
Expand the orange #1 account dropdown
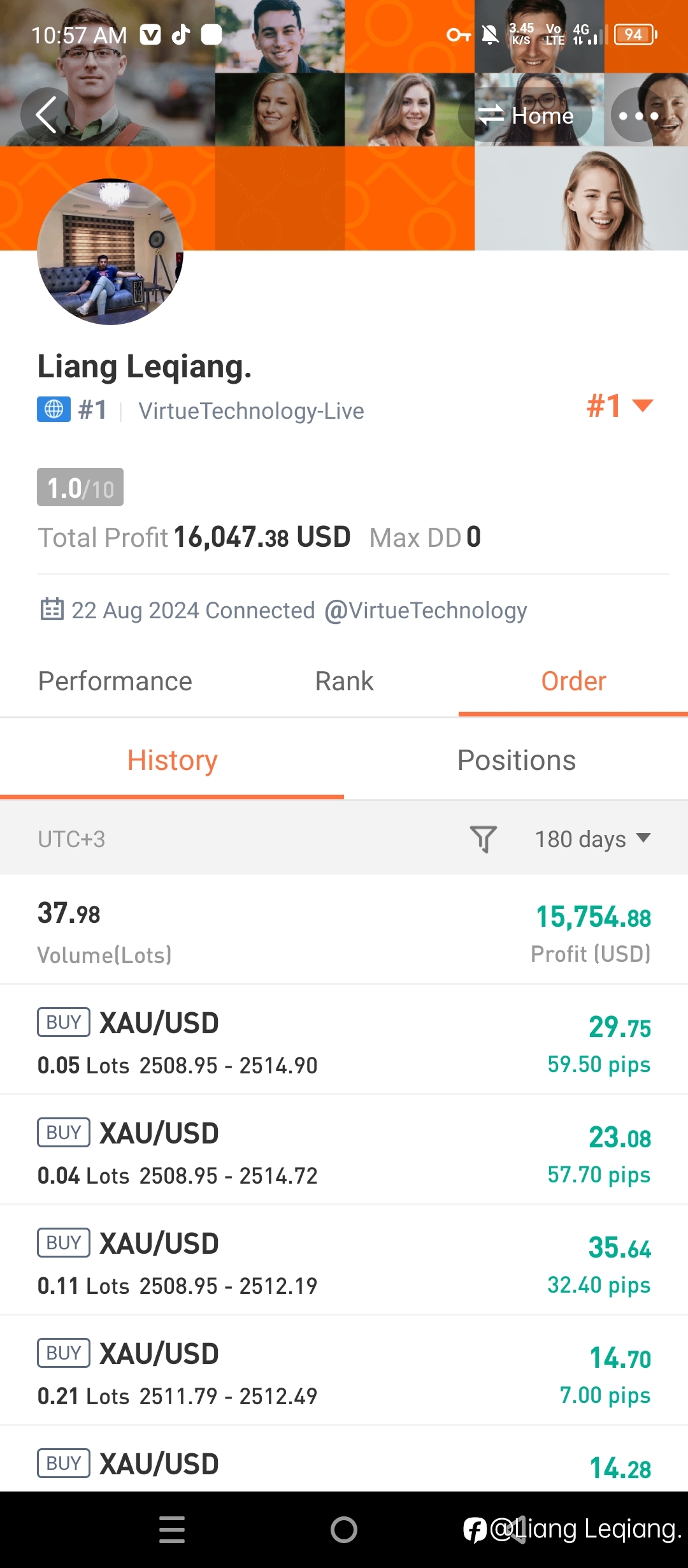click(620, 405)
